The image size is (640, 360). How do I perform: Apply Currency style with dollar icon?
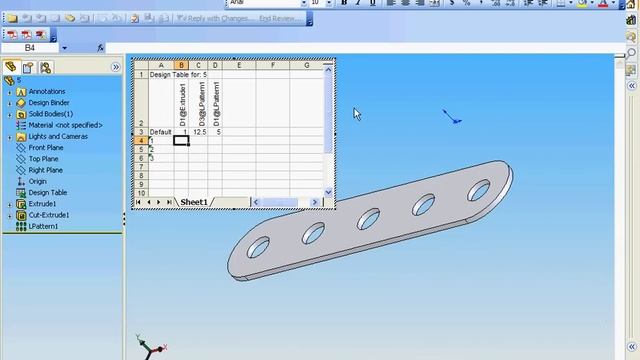coord(452,3)
